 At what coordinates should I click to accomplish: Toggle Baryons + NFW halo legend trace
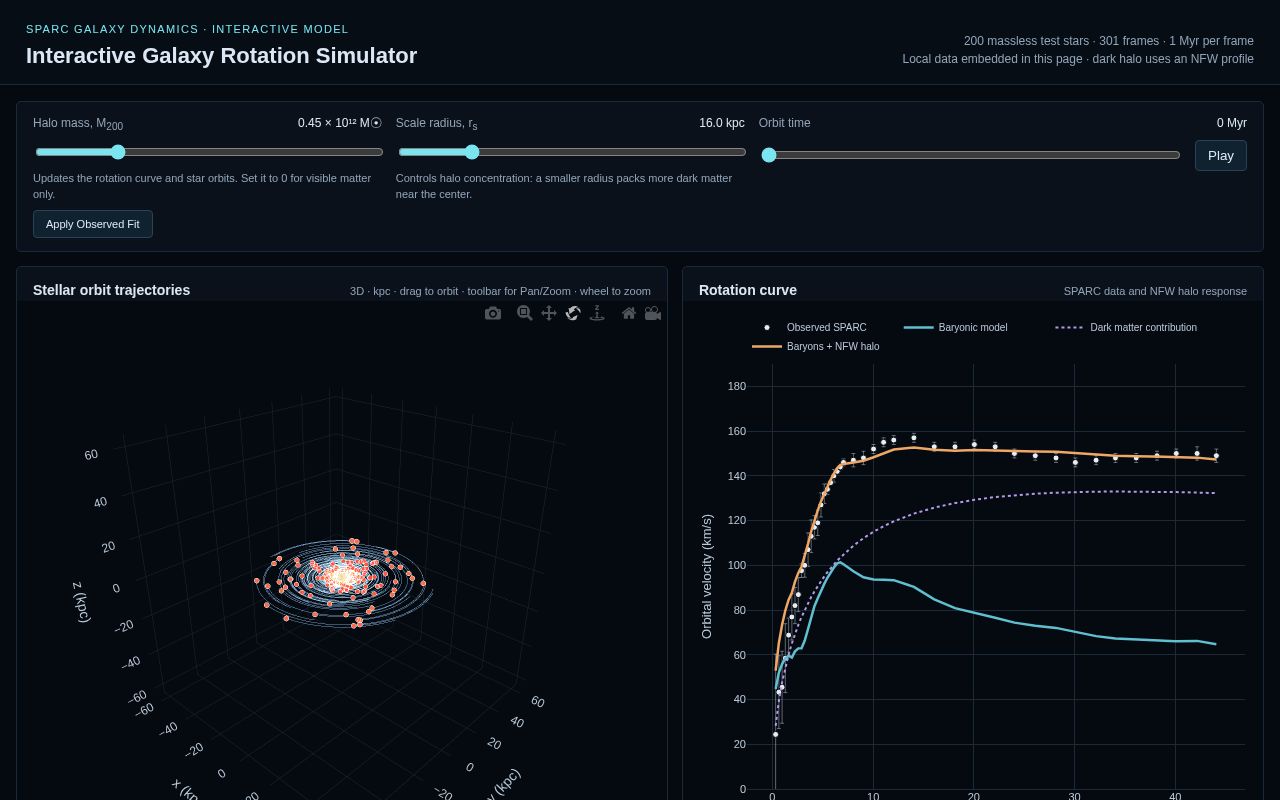pyautogui.click(x=816, y=346)
